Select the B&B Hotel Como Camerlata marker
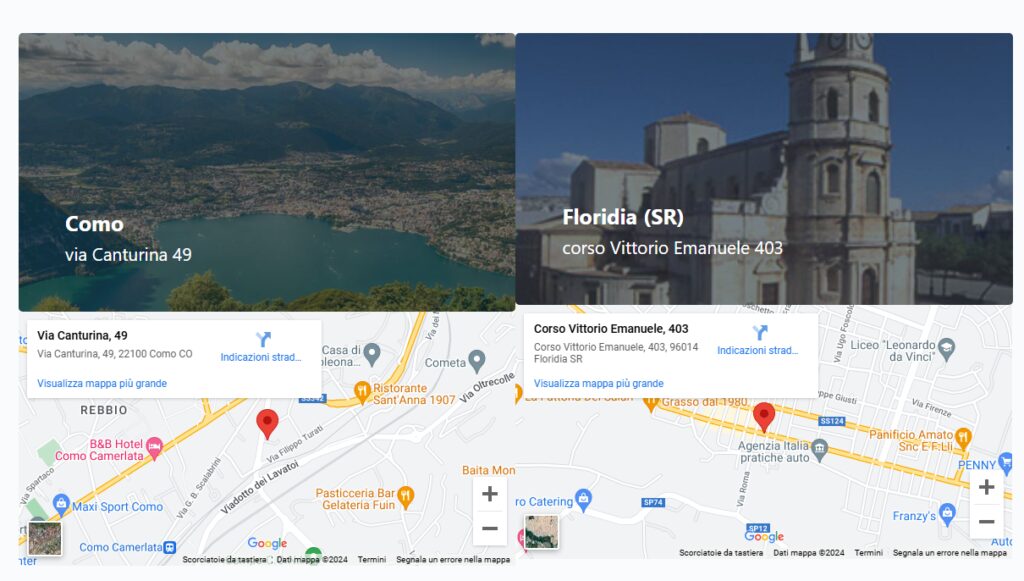 [x=154, y=444]
